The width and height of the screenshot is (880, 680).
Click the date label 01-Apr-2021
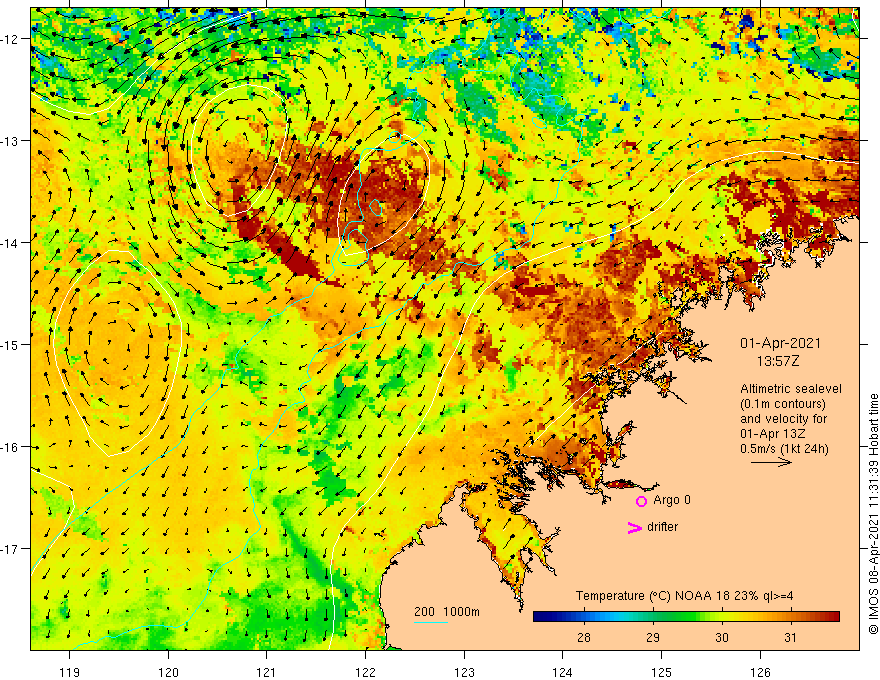[780, 343]
